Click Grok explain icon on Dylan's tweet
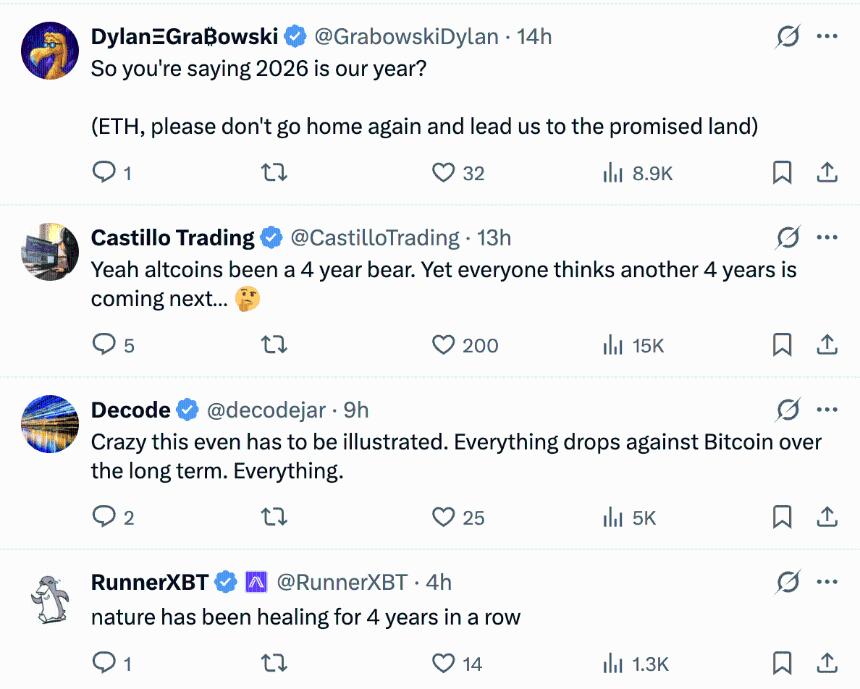The height and width of the screenshot is (689, 860). click(788, 37)
